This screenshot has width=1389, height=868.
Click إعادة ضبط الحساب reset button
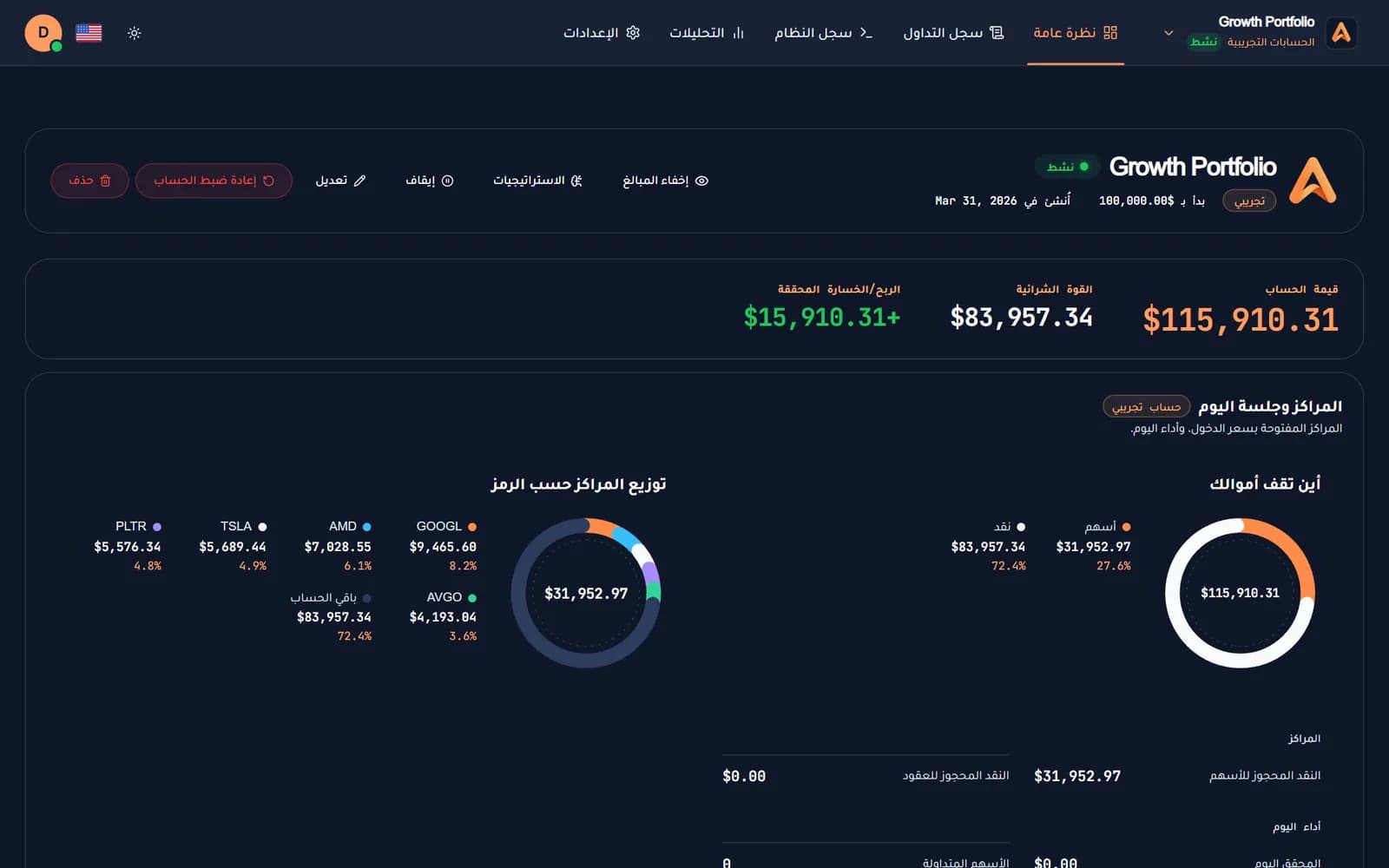[x=214, y=181]
